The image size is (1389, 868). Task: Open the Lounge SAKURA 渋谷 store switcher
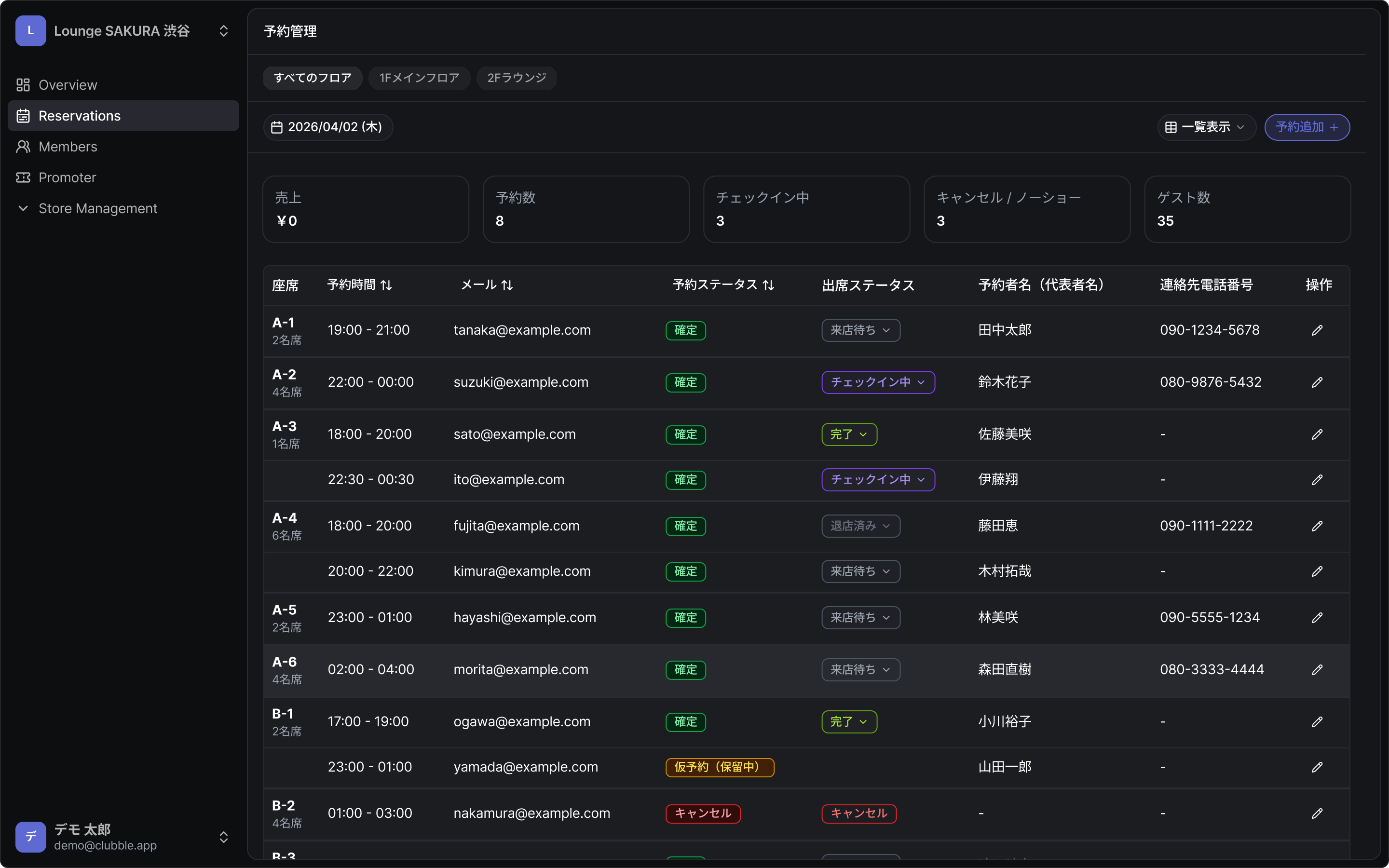click(122, 31)
